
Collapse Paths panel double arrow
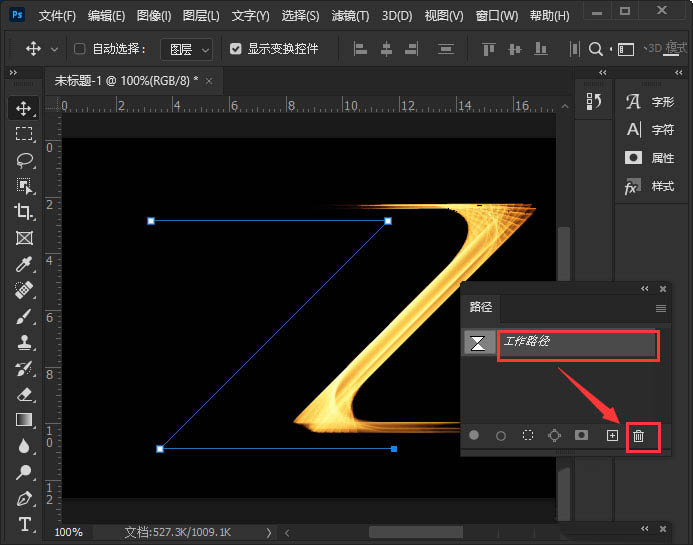coord(645,289)
